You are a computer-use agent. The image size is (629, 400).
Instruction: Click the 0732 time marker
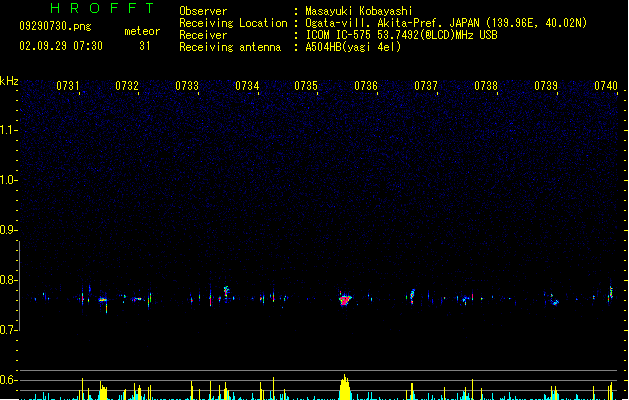[x=127, y=86]
